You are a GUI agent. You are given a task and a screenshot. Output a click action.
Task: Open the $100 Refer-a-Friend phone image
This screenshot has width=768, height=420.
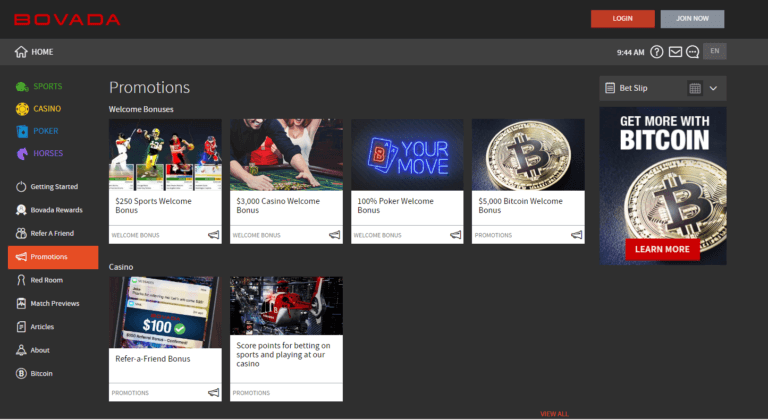click(165, 312)
